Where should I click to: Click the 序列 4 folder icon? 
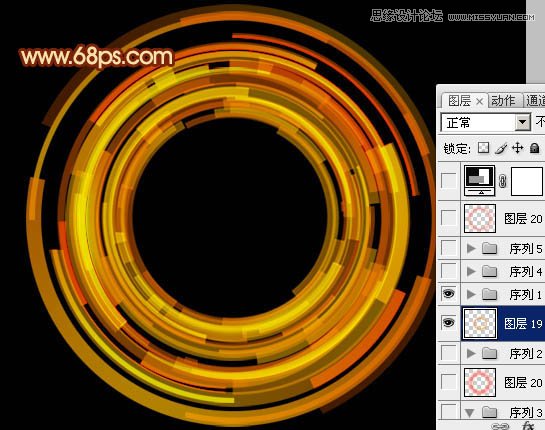[x=489, y=271]
